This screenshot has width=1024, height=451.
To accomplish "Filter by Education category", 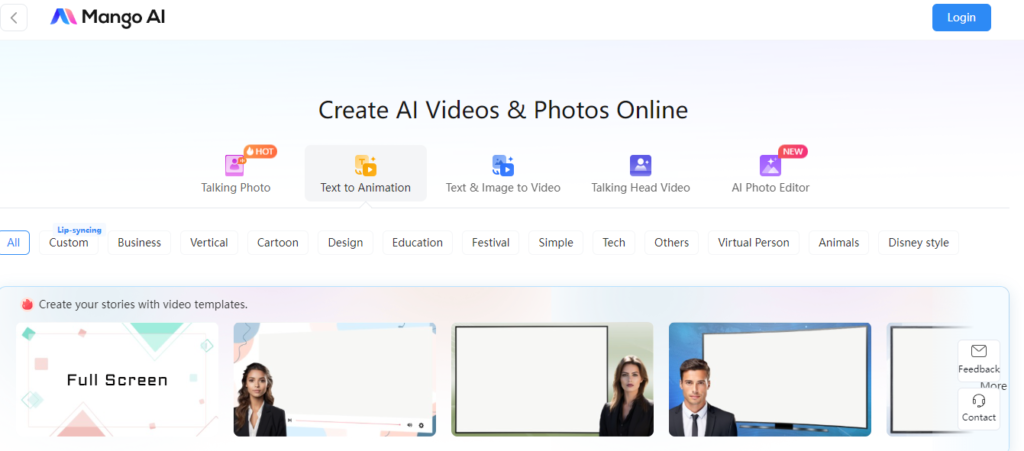I will [417, 243].
